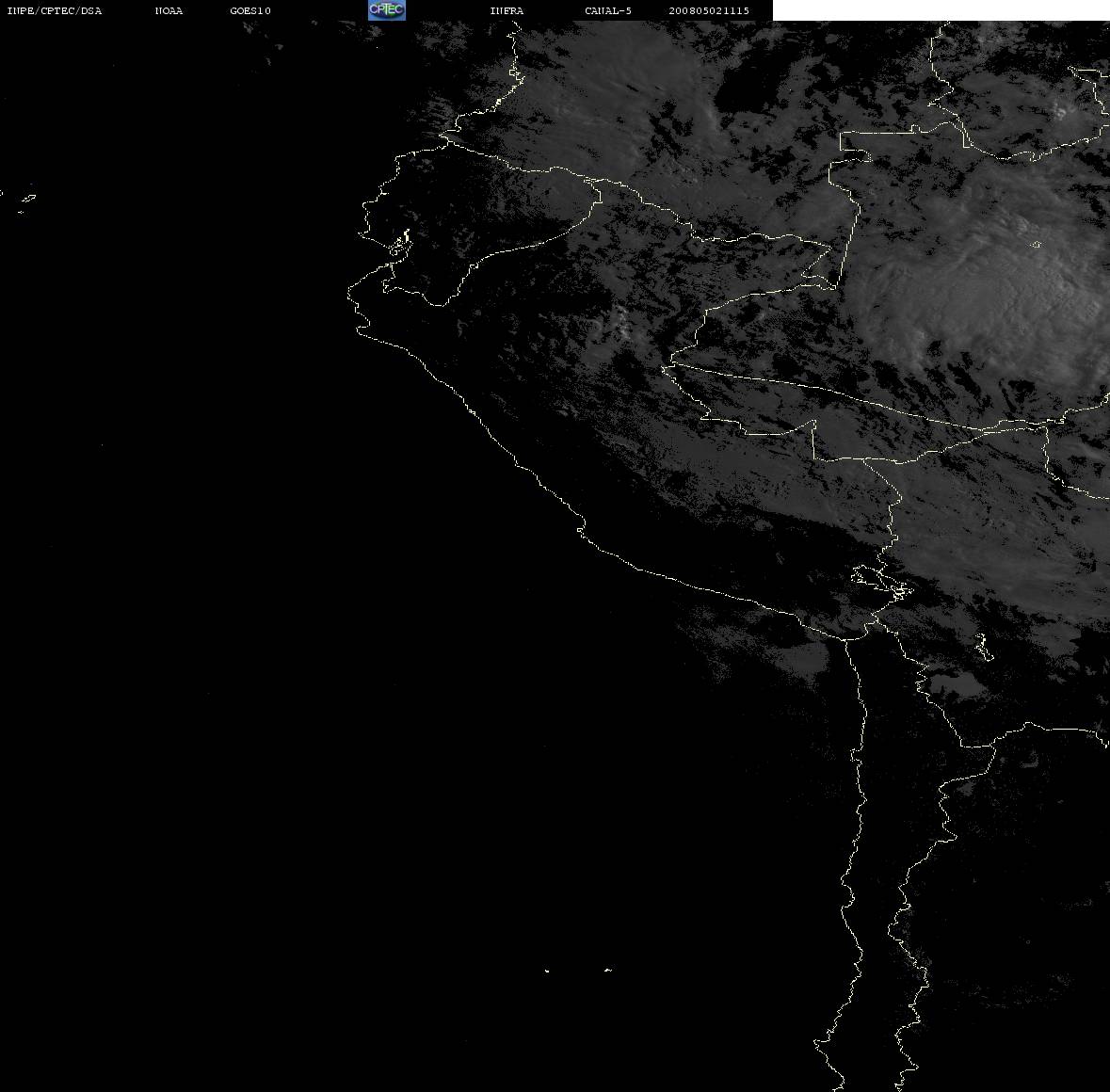The width and height of the screenshot is (1110, 1092).
Task: Click the blank white box in the header
Action: (x=941, y=10)
